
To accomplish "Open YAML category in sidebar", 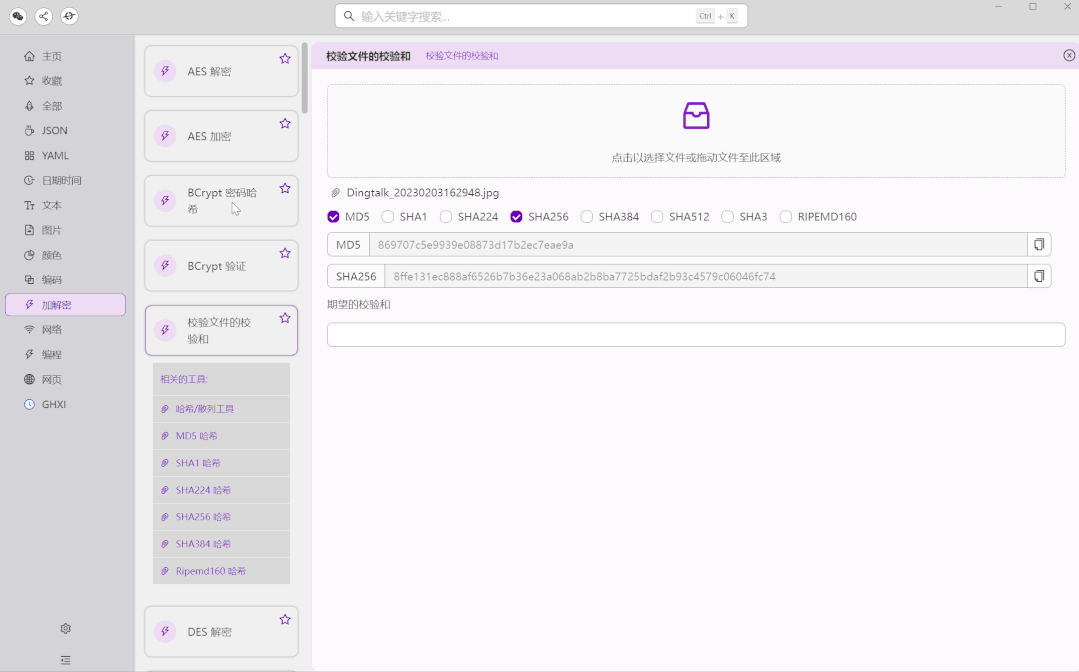I will (x=65, y=155).
